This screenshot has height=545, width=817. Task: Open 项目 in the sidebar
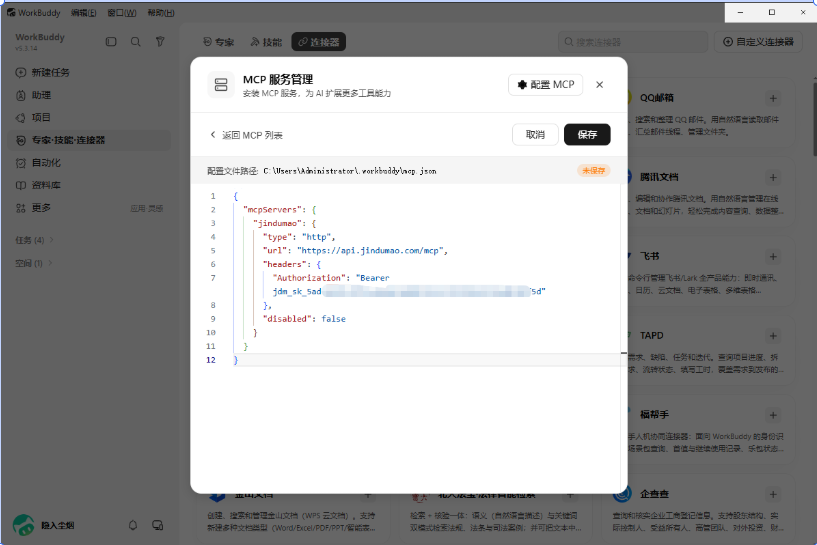89,118
